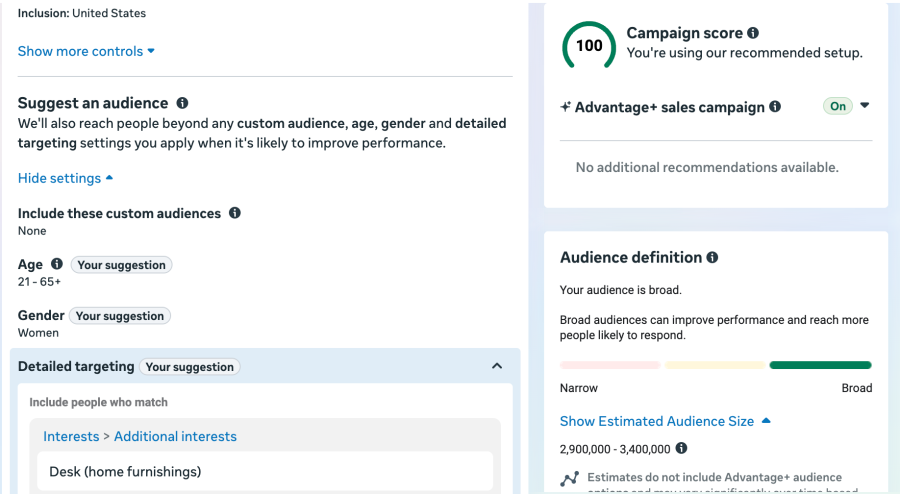This screenshot has width=900, height=494.
Task: Toggle the Advantage+ sales campaign On switch
Action: [x=837, y=106]
